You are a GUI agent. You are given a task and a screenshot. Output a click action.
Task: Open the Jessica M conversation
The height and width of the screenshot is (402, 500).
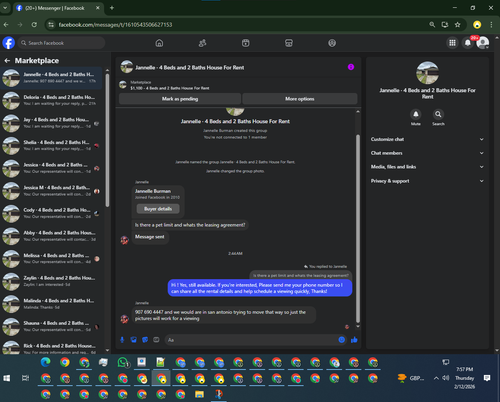pyautogui.click(x=52, y=191)
